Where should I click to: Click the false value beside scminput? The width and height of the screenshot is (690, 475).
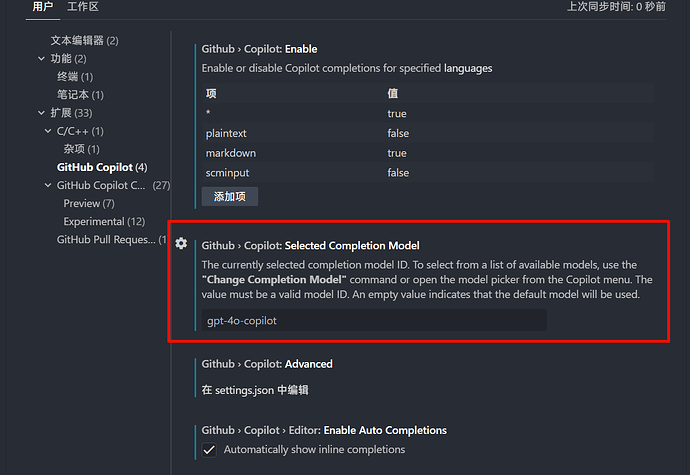click(398, 173)
